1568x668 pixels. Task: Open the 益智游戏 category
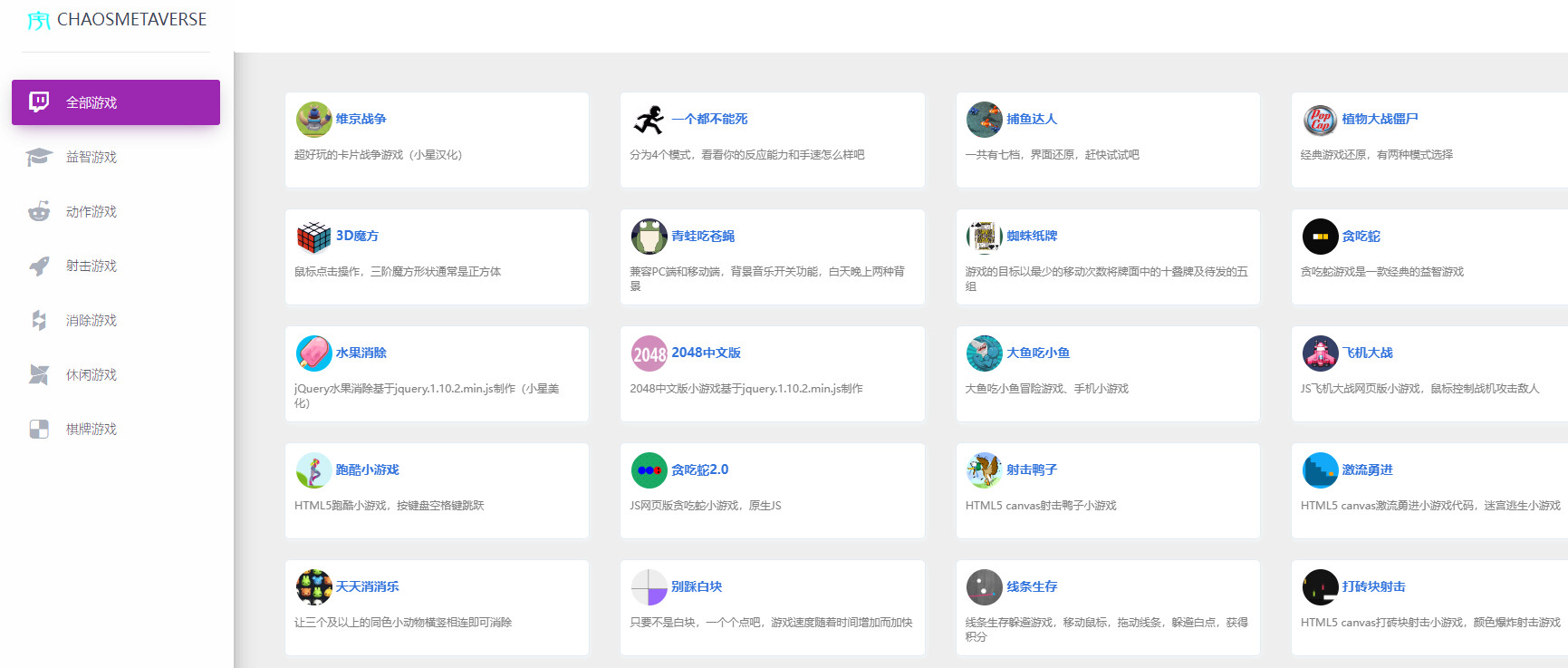click(x=91, y=157)
